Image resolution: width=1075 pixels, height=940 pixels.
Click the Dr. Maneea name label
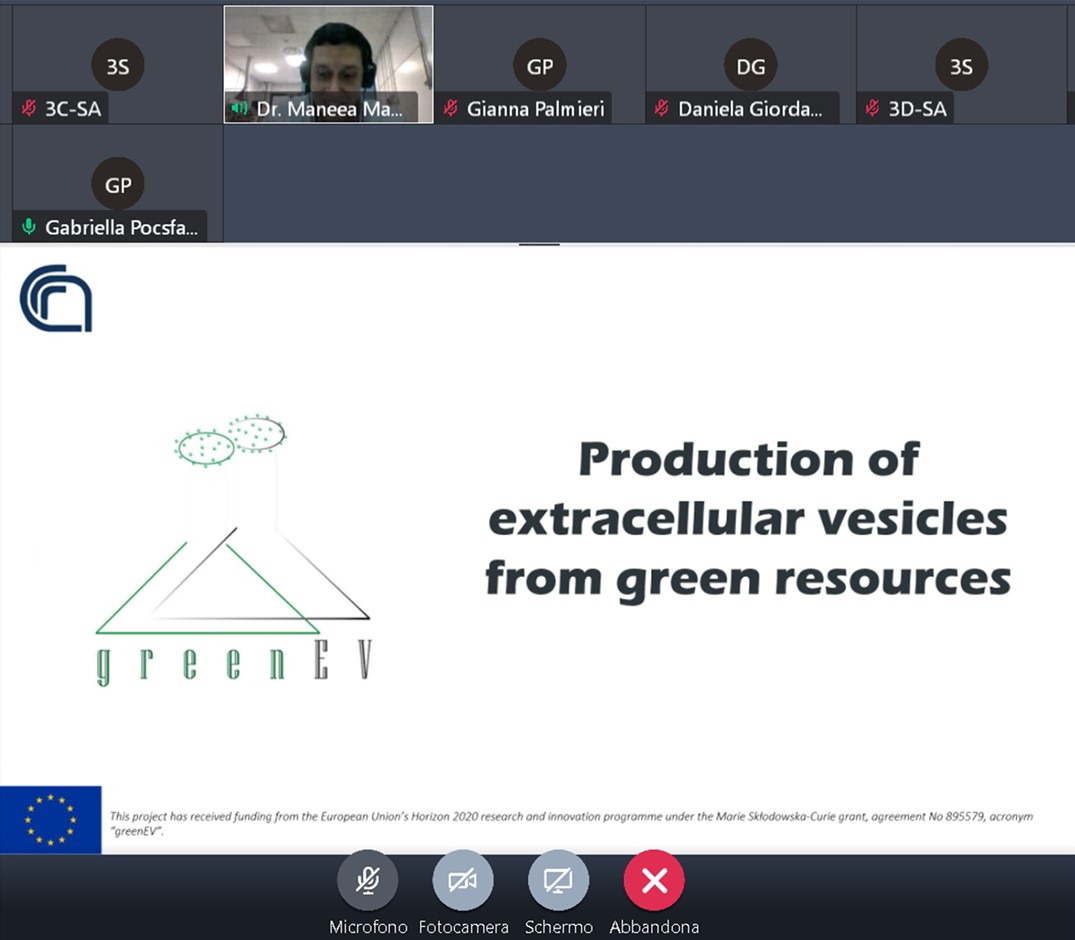[x=329, y=109]
